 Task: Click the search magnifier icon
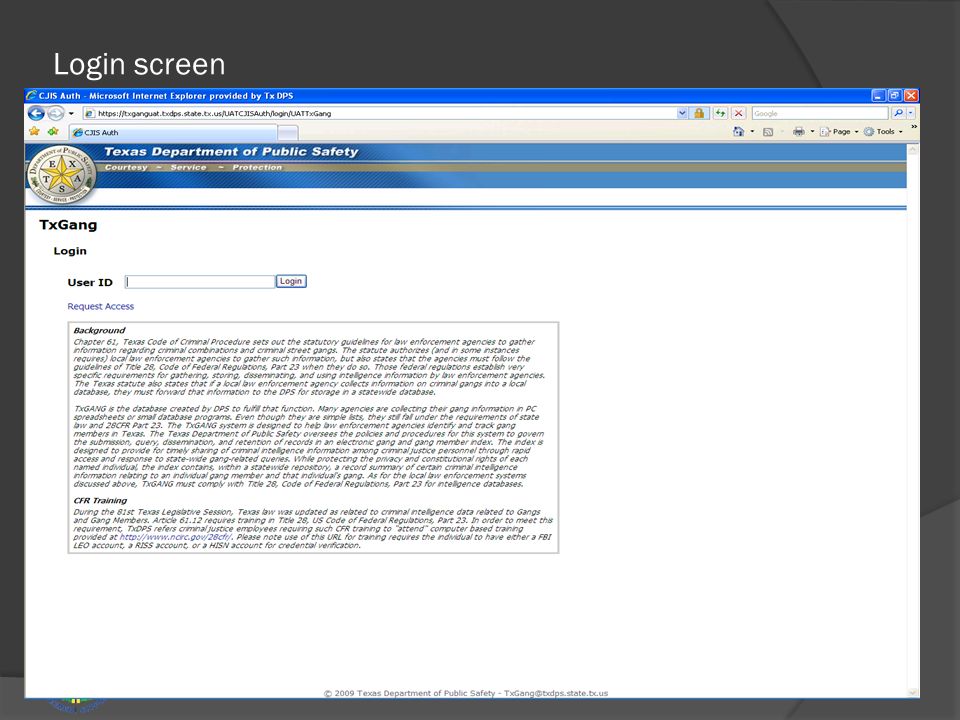click(898, 113)
